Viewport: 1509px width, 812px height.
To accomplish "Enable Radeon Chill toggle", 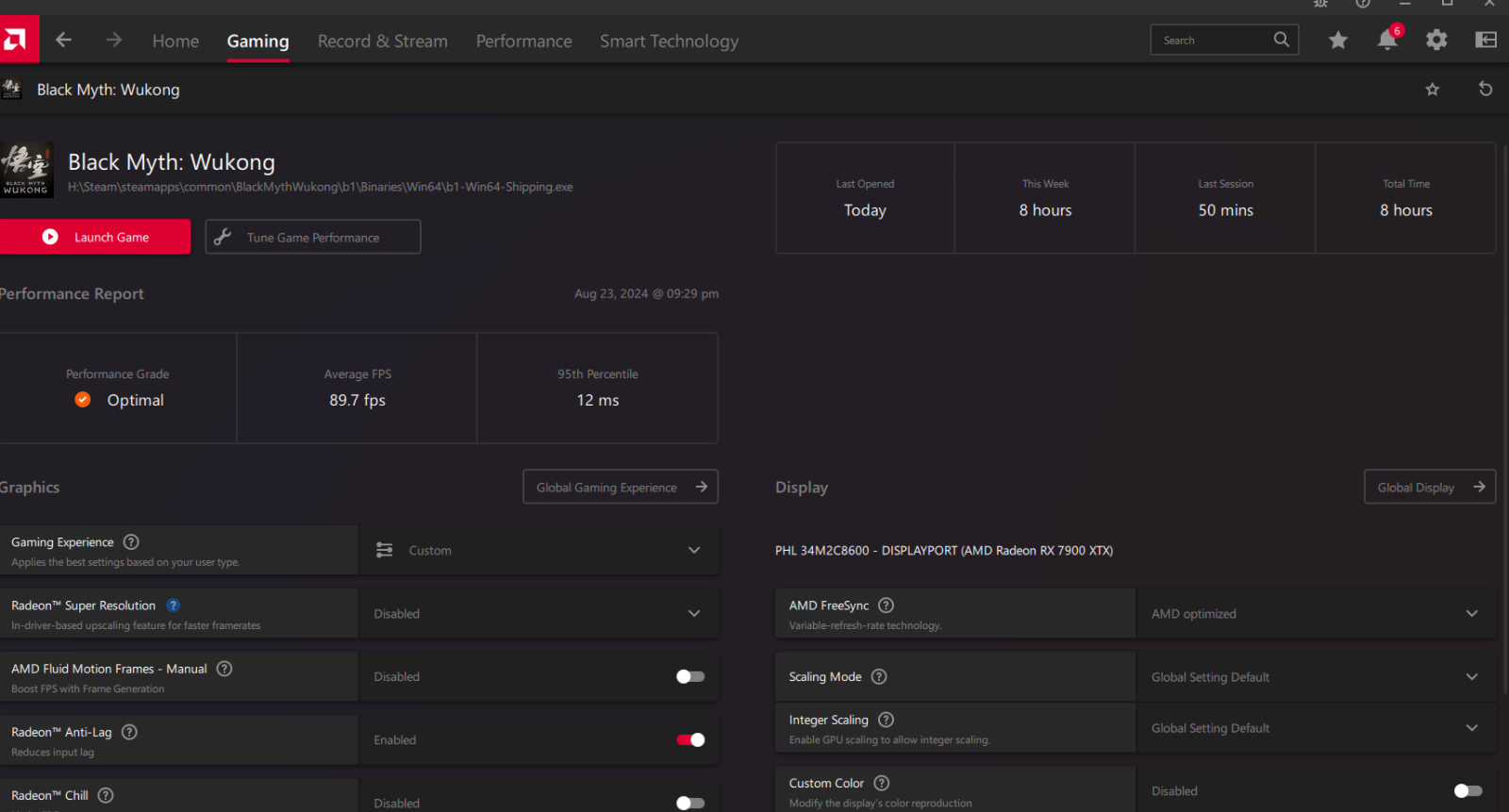I will point(690,803).
